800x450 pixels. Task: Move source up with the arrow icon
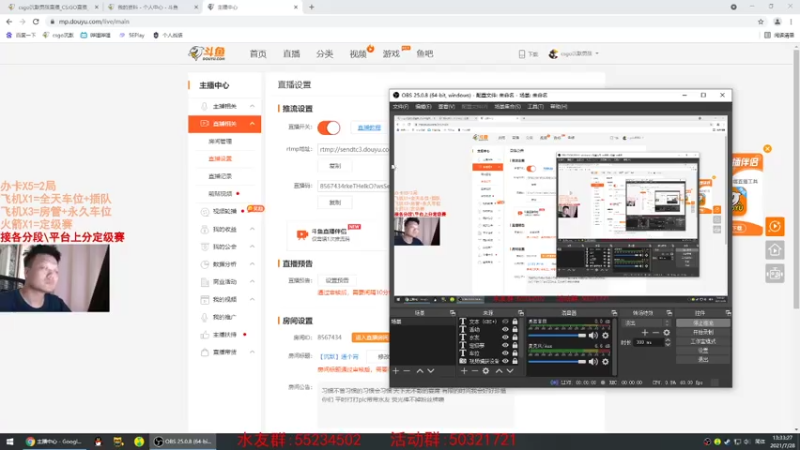[499, 371]
